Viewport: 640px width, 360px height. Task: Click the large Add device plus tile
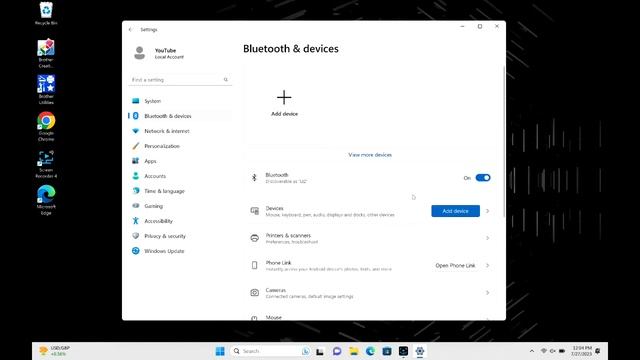tap(284, 104)
